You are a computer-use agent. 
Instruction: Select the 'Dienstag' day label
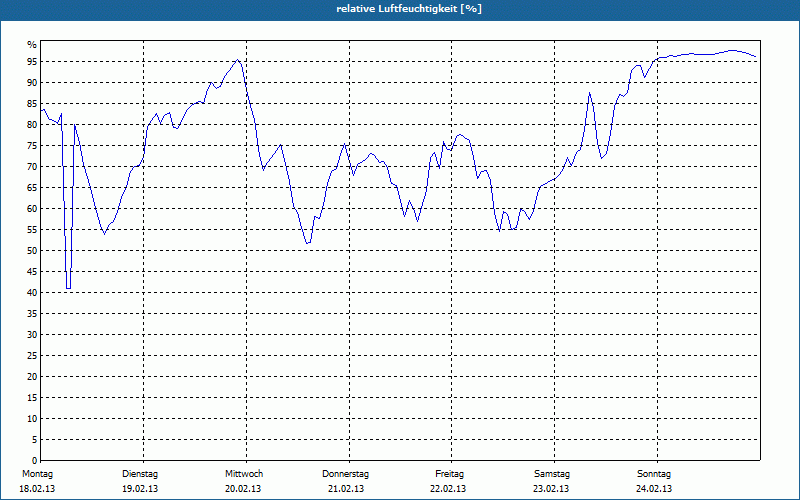click(140, 474)
